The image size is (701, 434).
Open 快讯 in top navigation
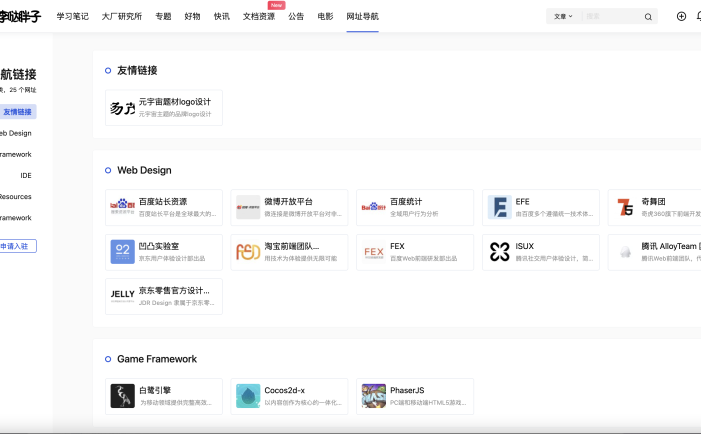pos(222,17)
